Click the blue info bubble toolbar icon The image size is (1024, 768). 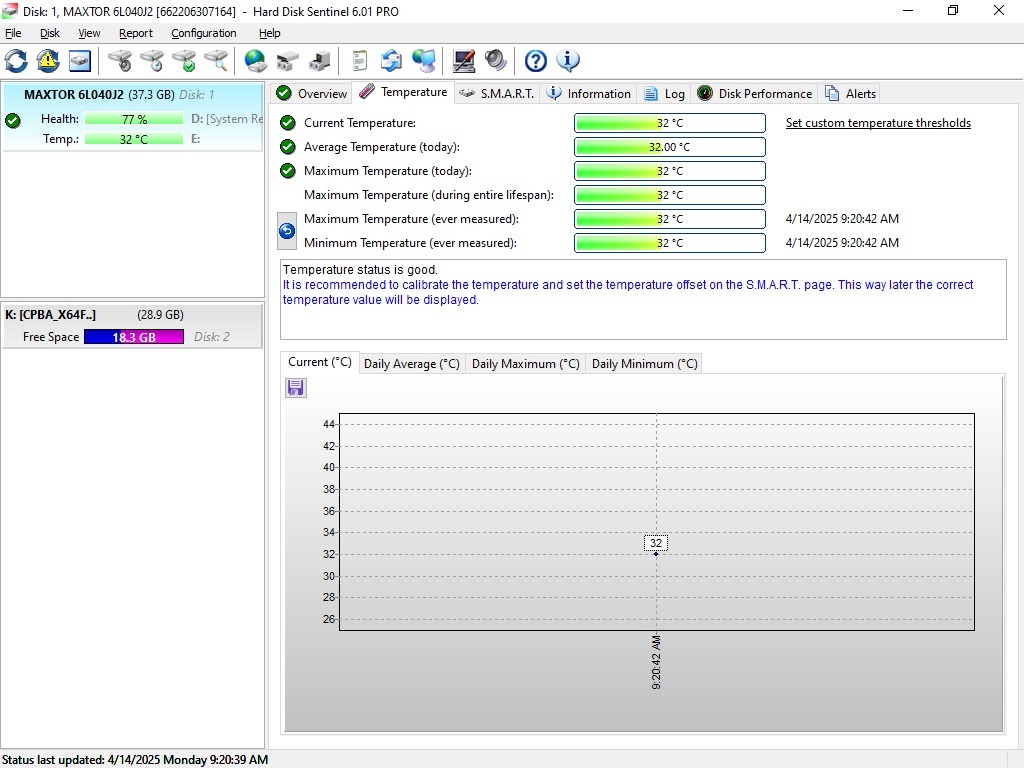click(568, 61)
